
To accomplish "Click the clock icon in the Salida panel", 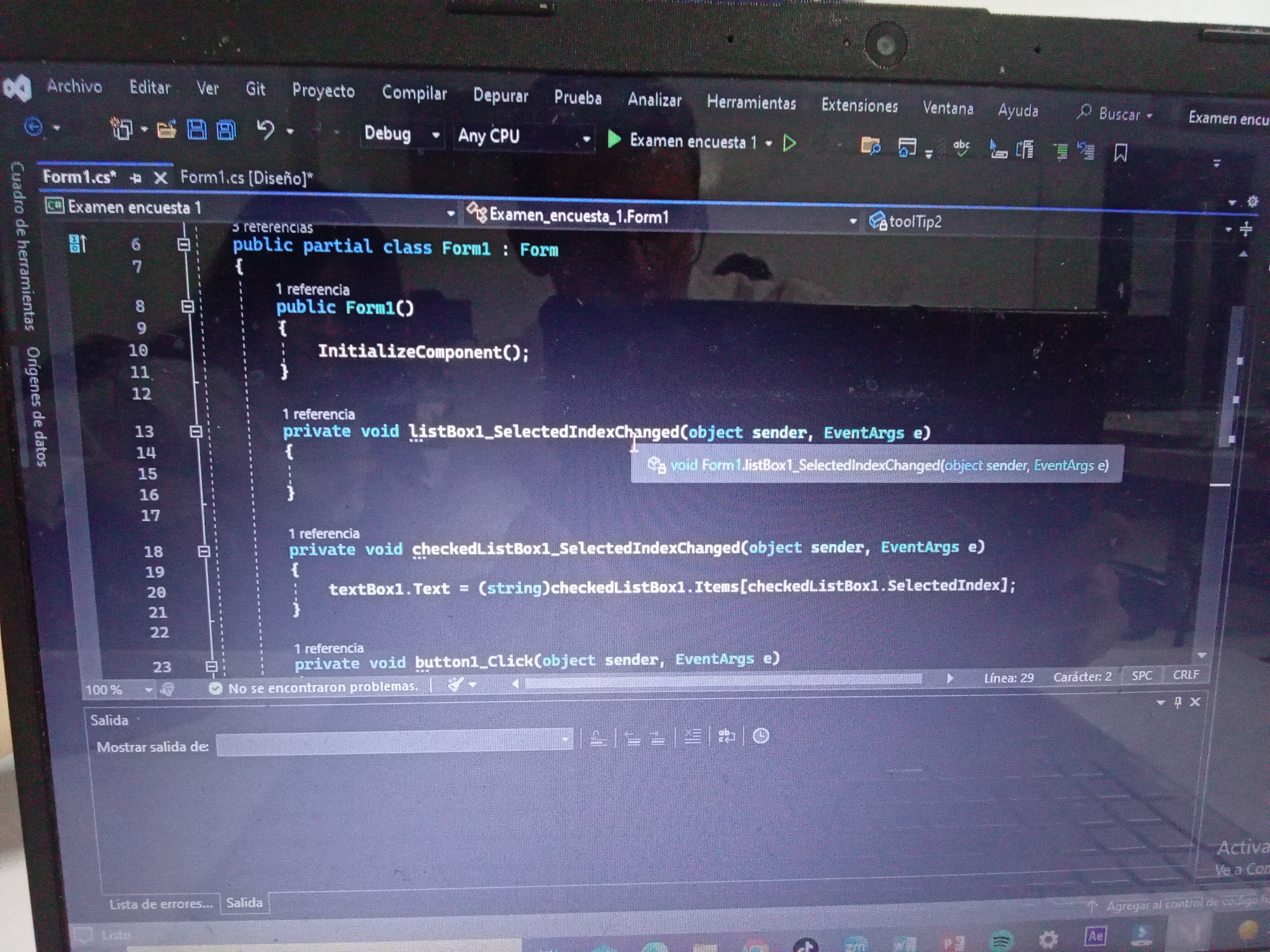I will (761, 736).
